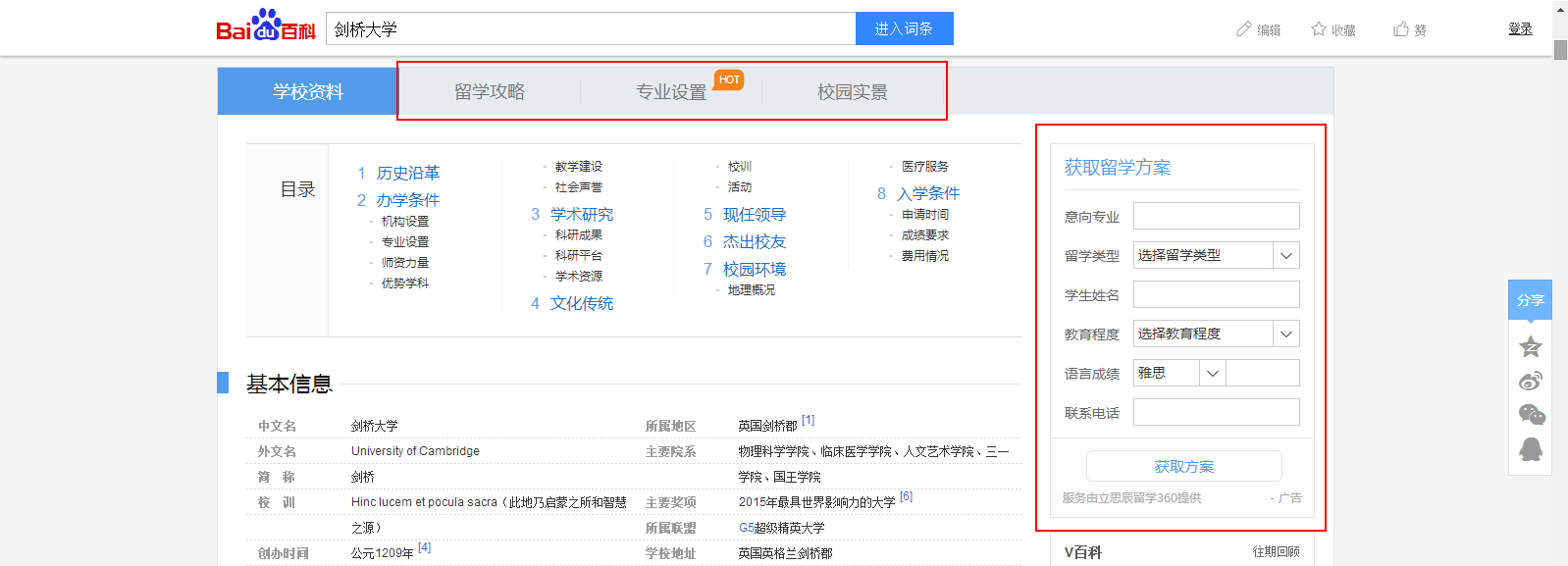Click the 获取方案 button
Viewport: 1568px width, 566px height.
1183,466
